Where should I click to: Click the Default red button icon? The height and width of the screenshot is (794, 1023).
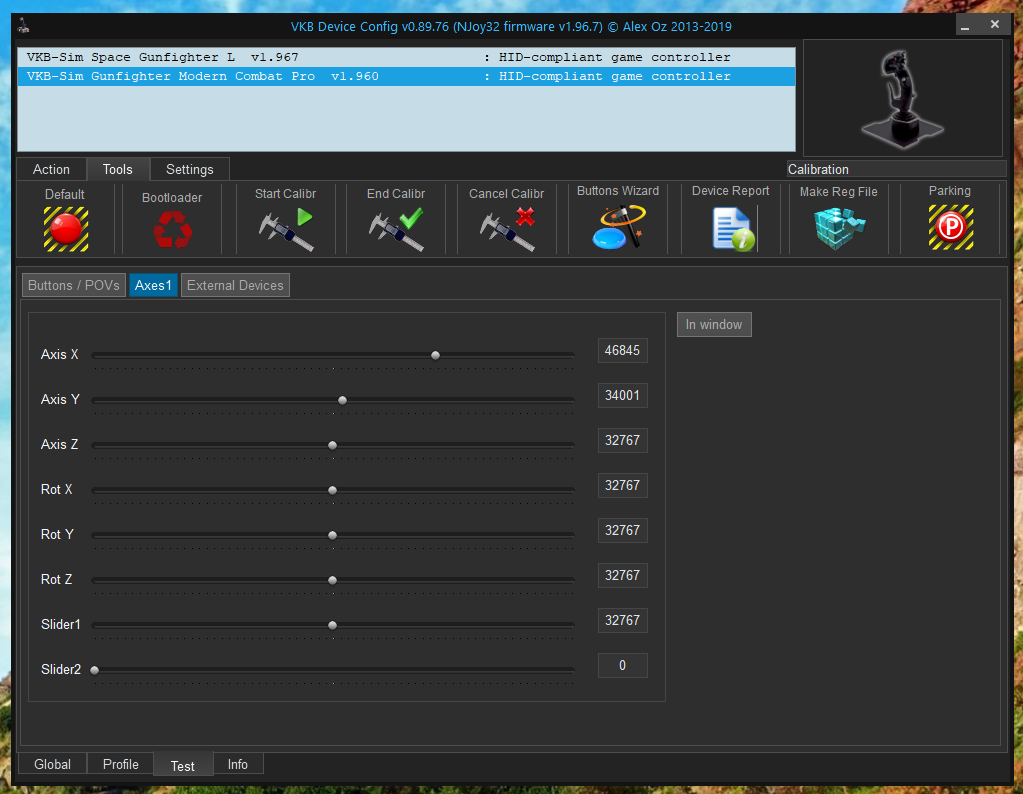coord(65,229)
